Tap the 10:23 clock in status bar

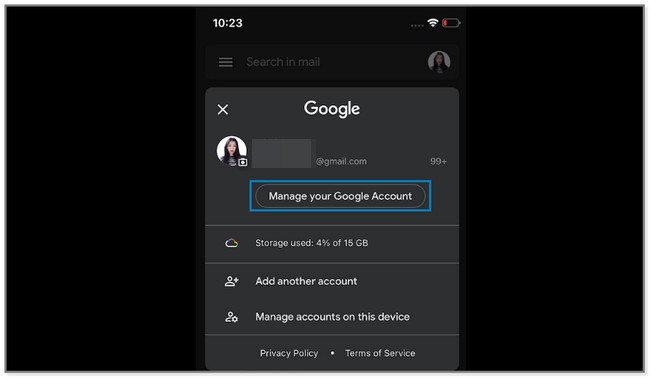228,23
